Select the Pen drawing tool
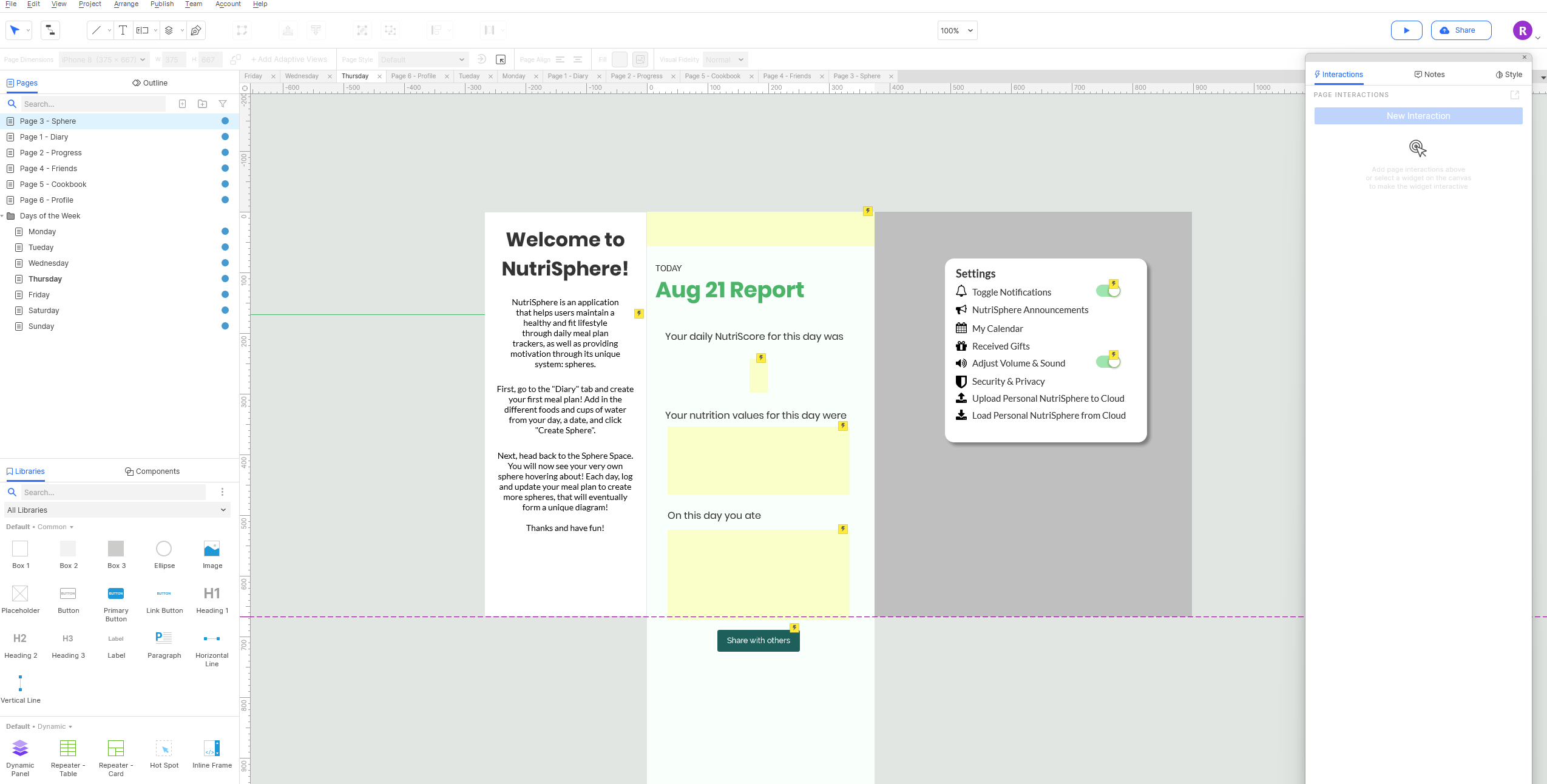This screenshot has height=784, width=1547. coord(195,30)
